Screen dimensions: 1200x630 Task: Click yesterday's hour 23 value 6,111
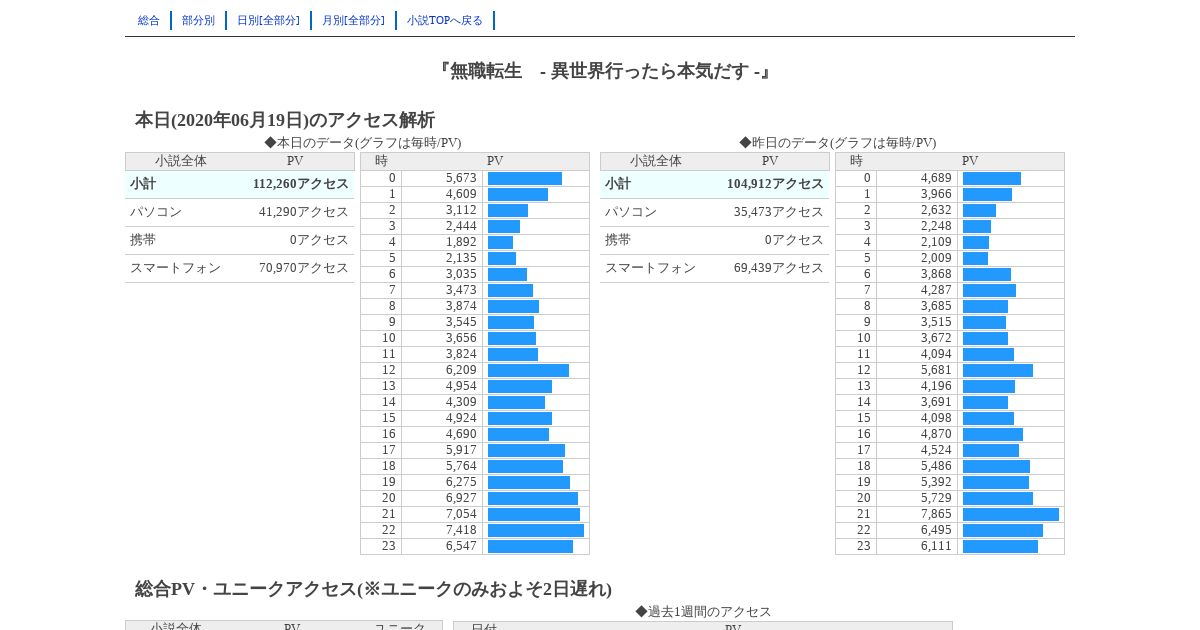click(936, 546)
